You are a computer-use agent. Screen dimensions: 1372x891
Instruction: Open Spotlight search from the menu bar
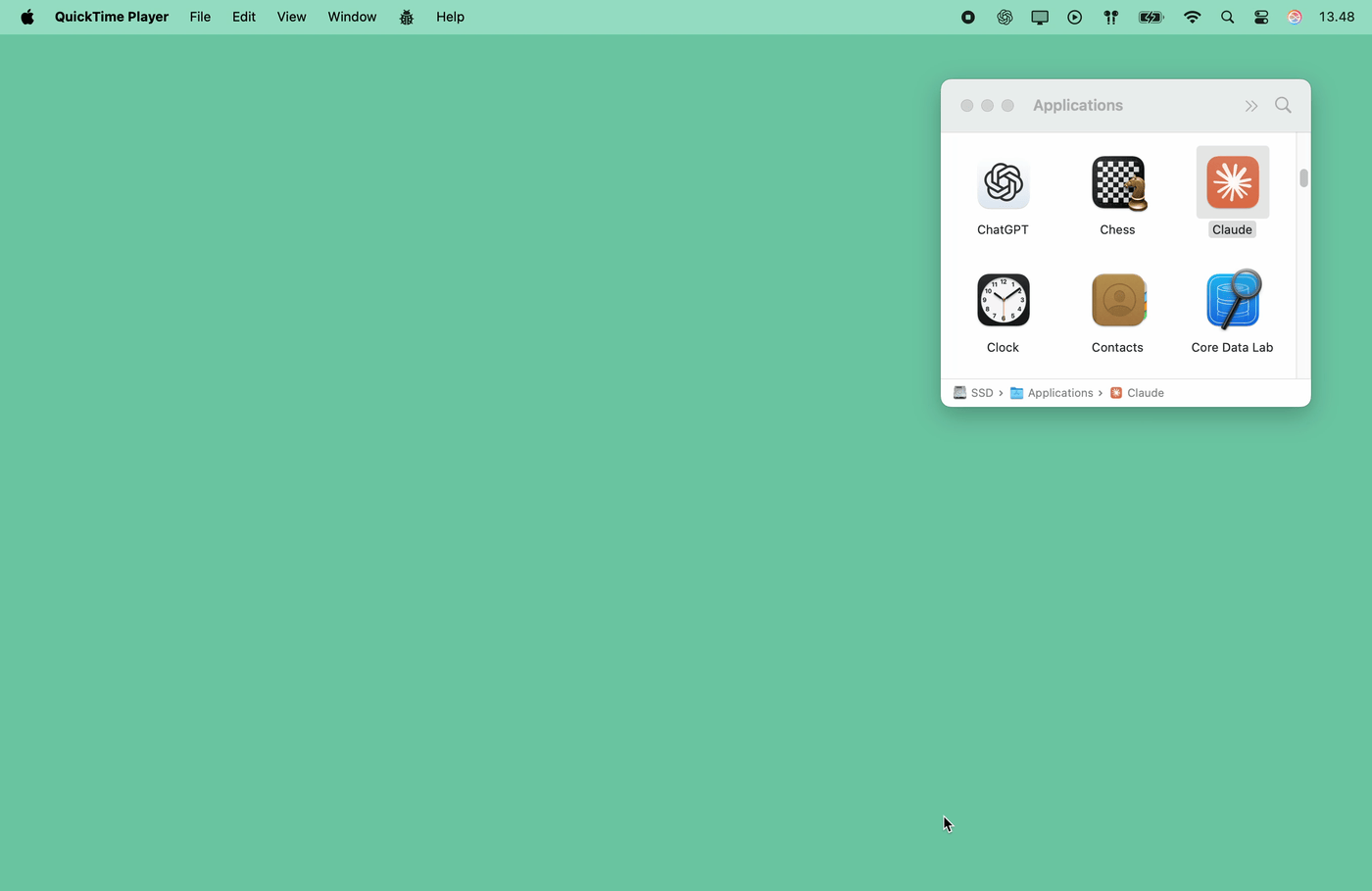tap(1227, 17)
